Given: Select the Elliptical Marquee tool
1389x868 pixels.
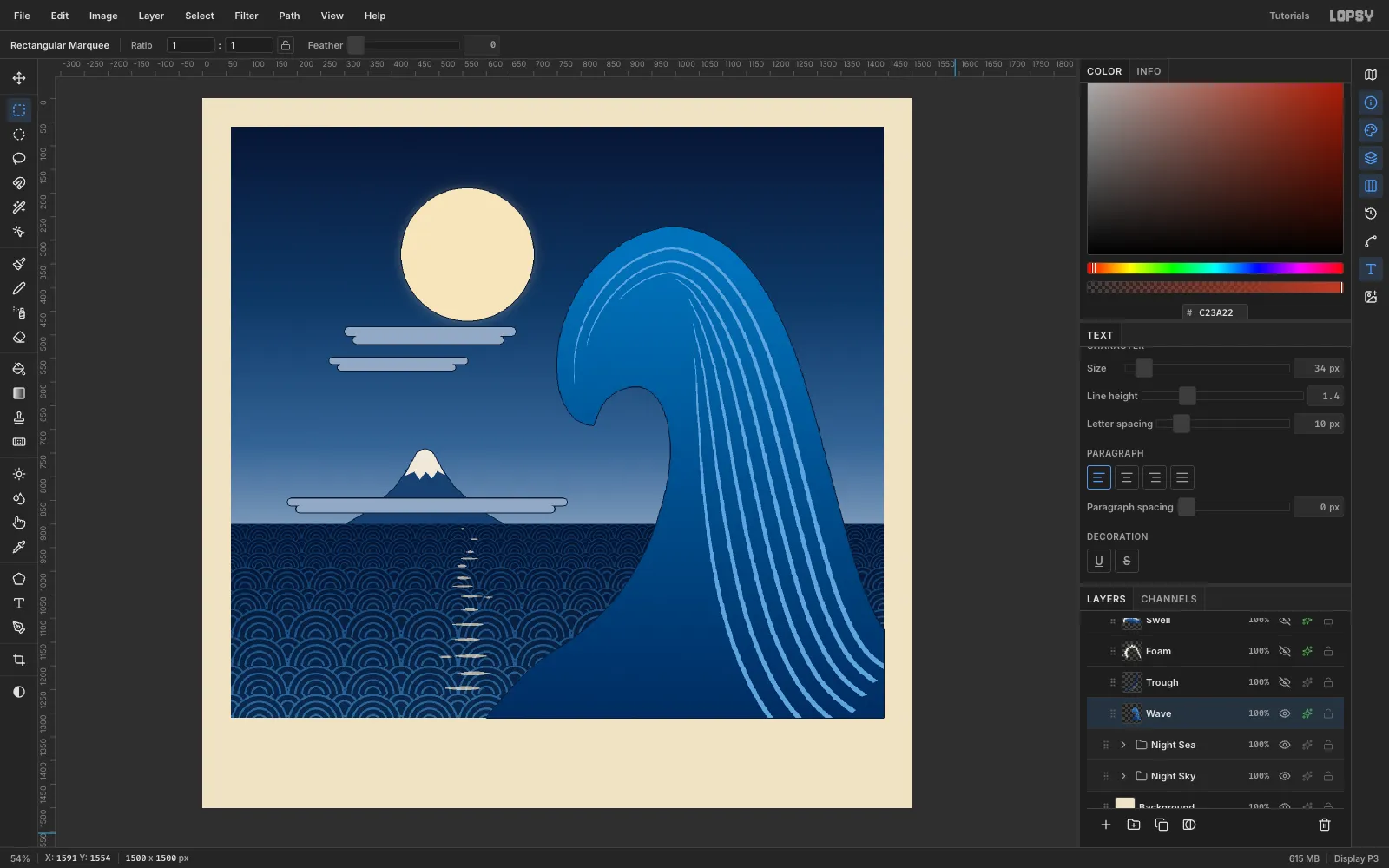Looking at the screenshot, I should click(x=19, y=135).
